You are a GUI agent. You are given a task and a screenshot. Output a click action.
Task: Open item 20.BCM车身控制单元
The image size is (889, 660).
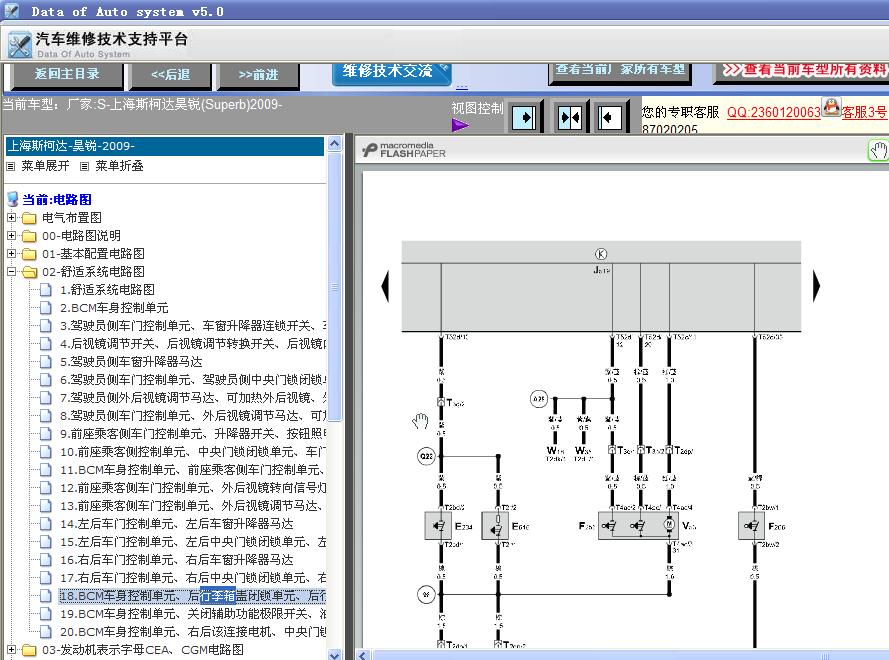193,632
